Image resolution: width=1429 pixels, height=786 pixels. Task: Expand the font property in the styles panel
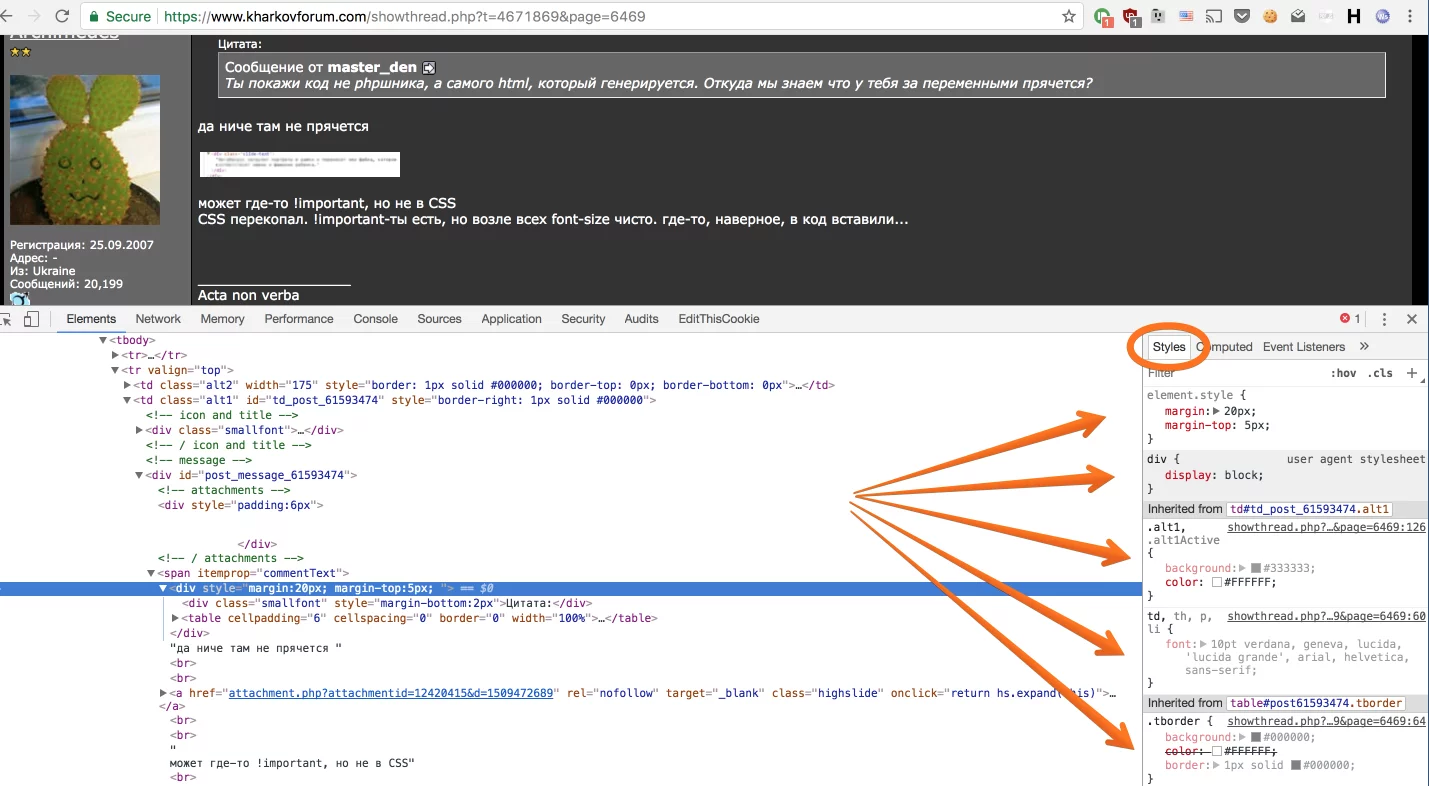[1206, 644]
